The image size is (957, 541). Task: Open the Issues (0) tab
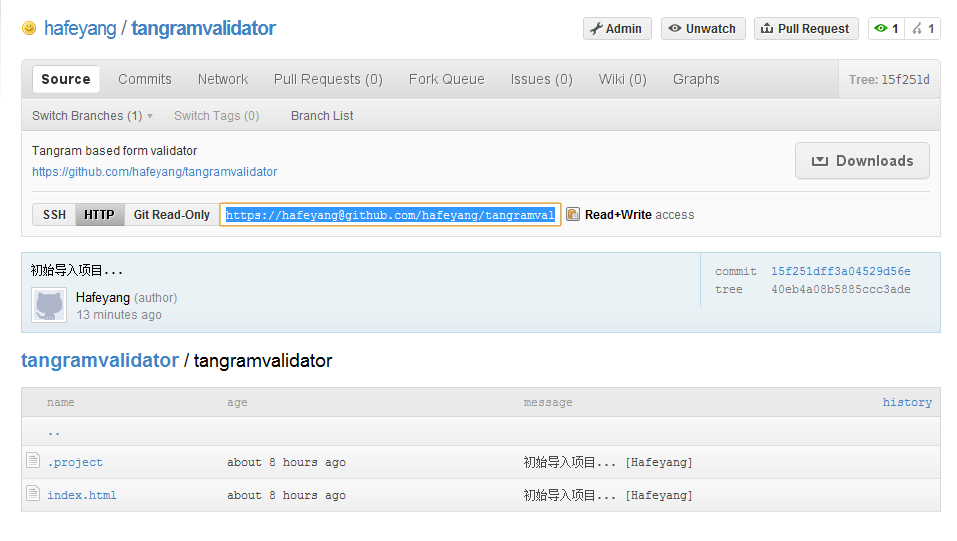(542, 79)
